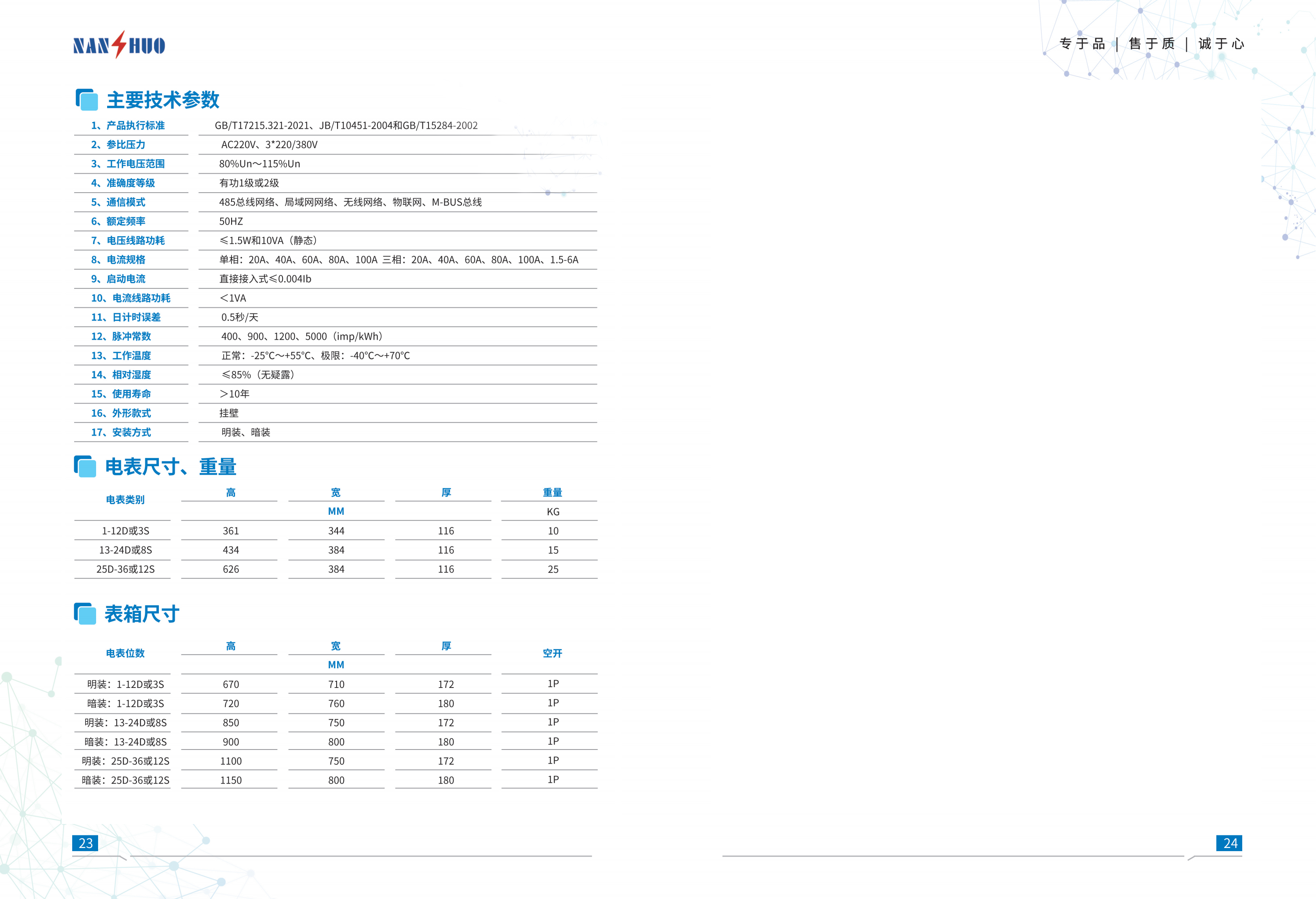
Task: Click the 主要技术参数 section heading
Action: tap(163, 100)
